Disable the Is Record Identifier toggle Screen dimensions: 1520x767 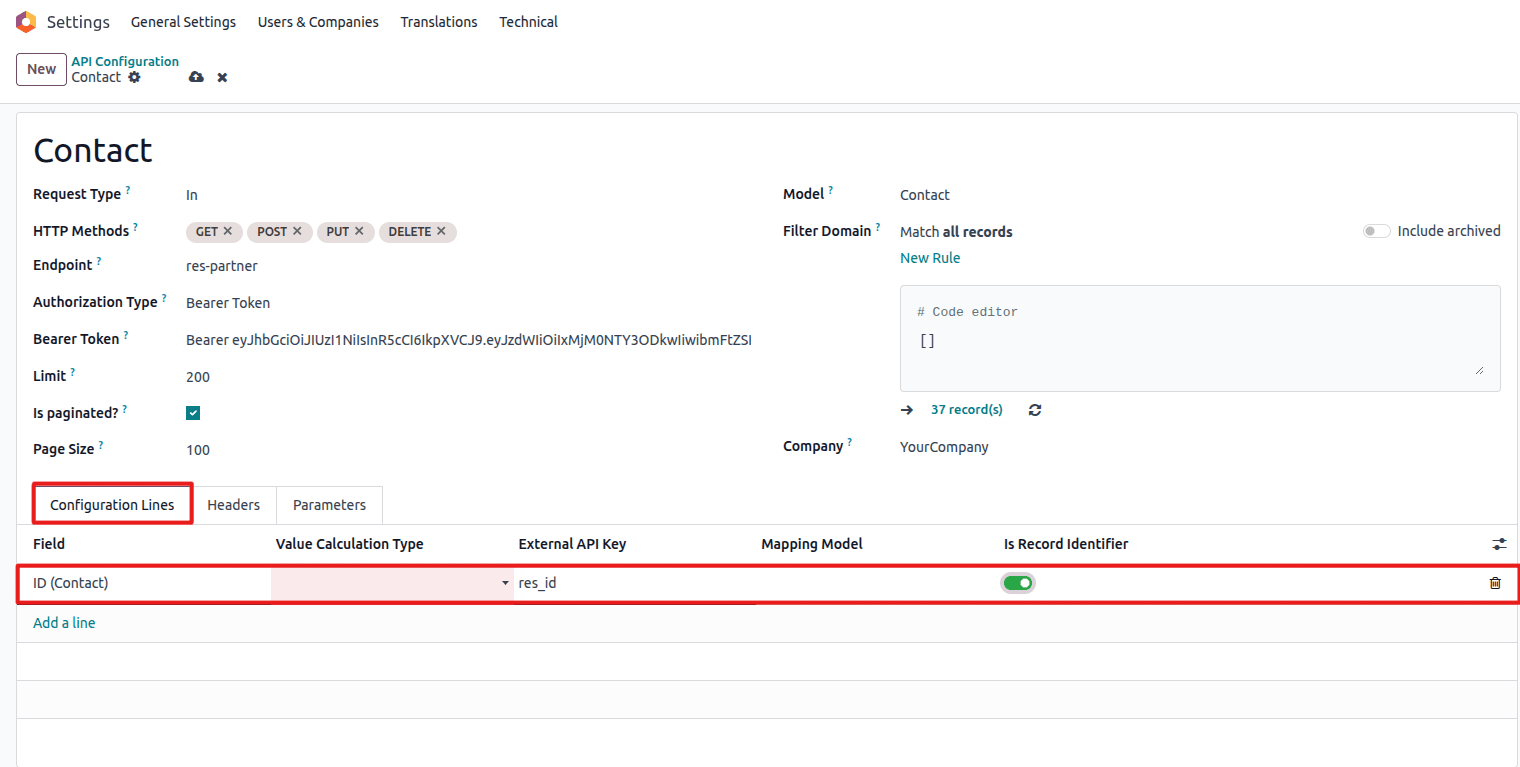tap(1018, 583)
